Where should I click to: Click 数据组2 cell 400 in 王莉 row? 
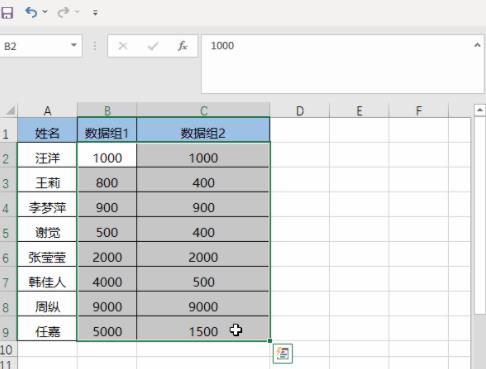(x=203, y=180)
